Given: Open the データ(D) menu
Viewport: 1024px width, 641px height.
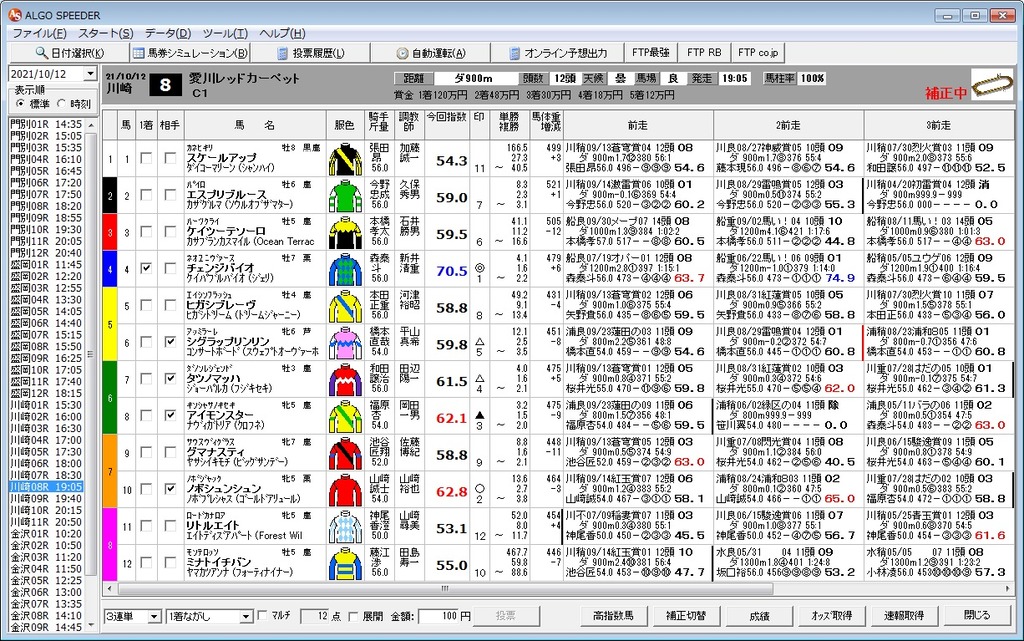Looking at the screenshot, I should [x=168, y=33].
